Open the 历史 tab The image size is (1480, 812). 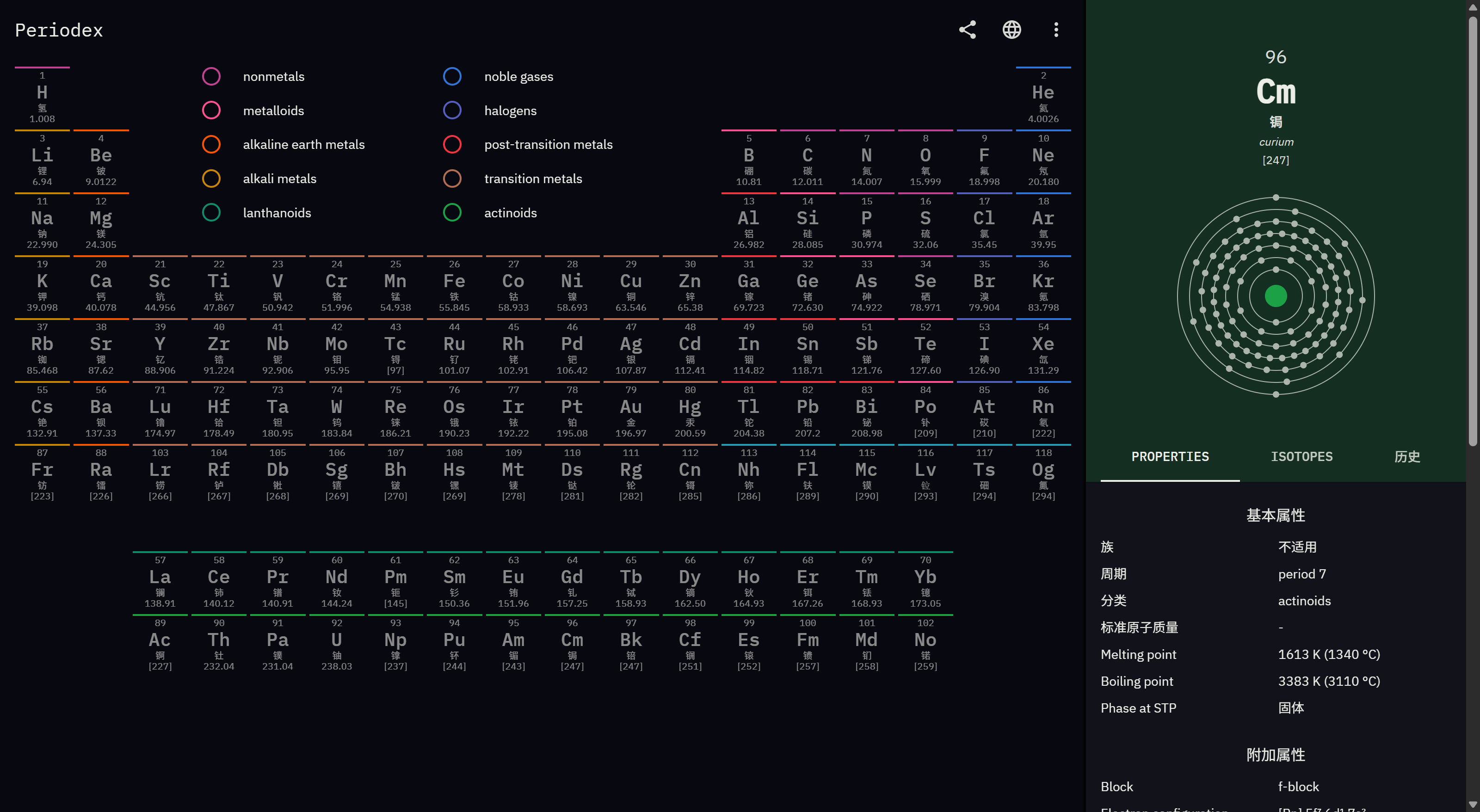(x=1407, y=456)
